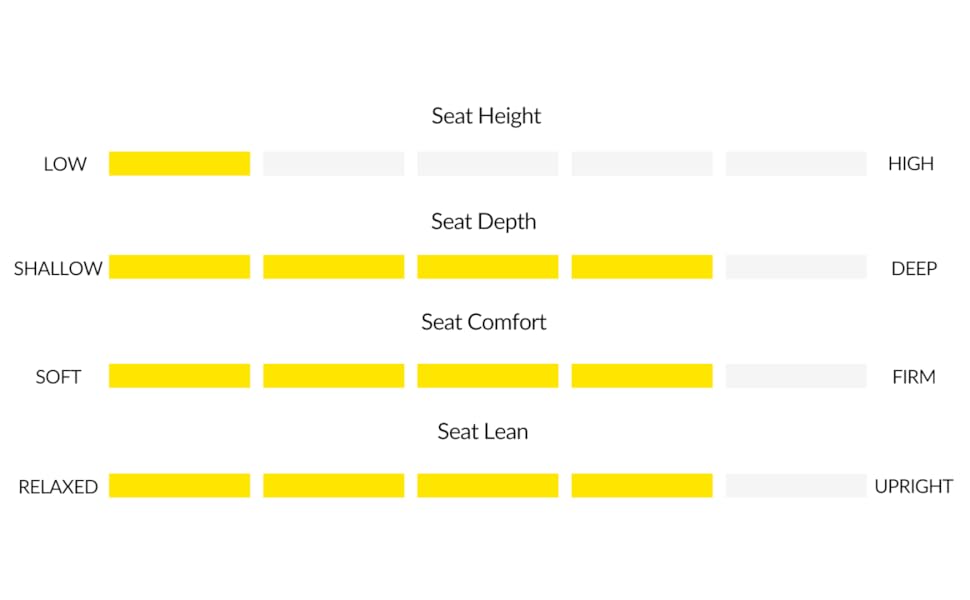Click the Seat Comfort heading

(x=484, y=323)
